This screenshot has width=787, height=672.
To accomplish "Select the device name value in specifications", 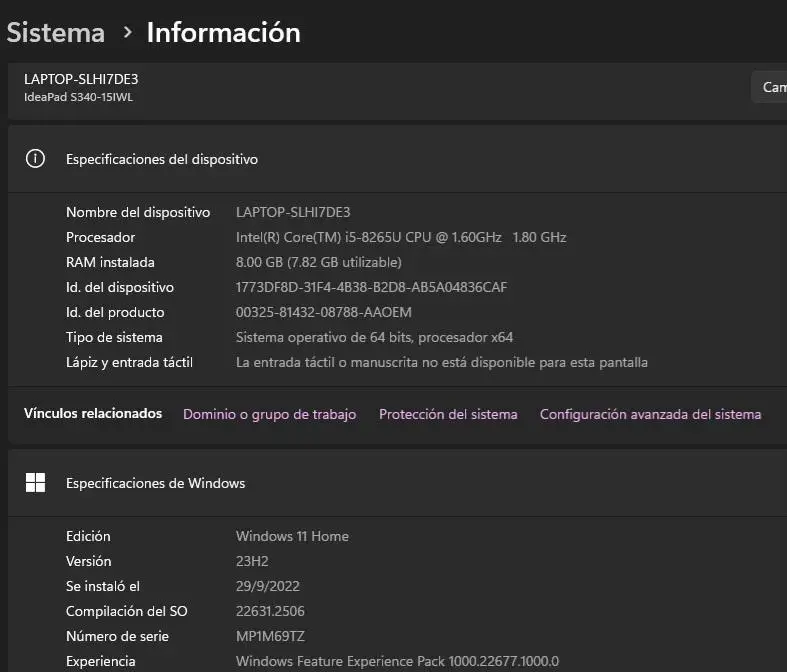I will (293, 212).
